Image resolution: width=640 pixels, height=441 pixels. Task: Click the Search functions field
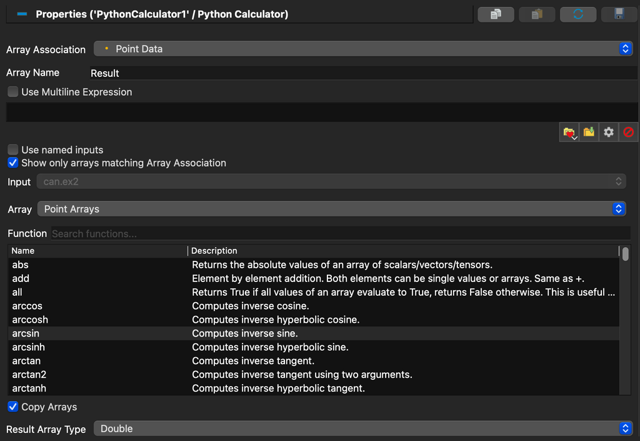[341, 234]
